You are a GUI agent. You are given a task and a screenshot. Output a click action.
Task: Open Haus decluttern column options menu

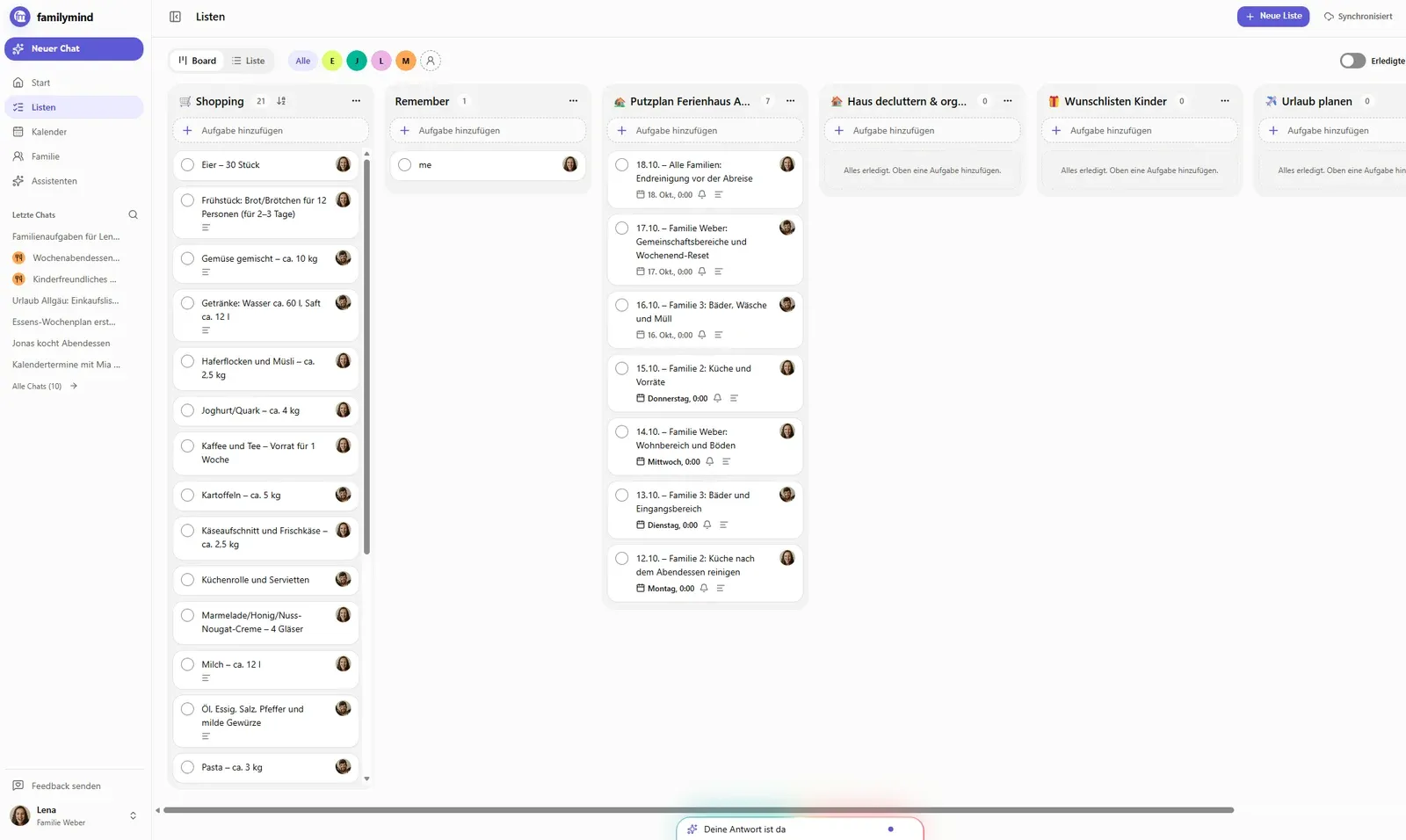tap(1007, 101)
